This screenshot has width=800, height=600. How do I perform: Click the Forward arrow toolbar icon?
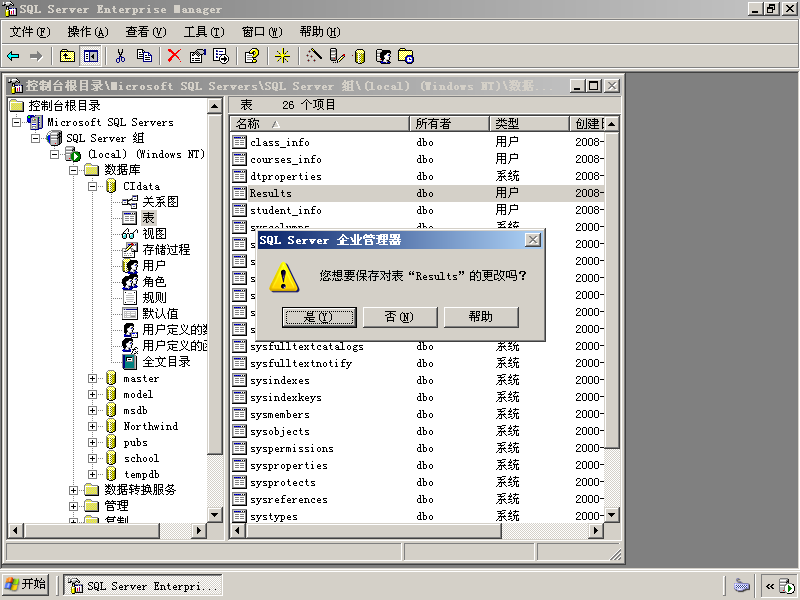point(36,56)
